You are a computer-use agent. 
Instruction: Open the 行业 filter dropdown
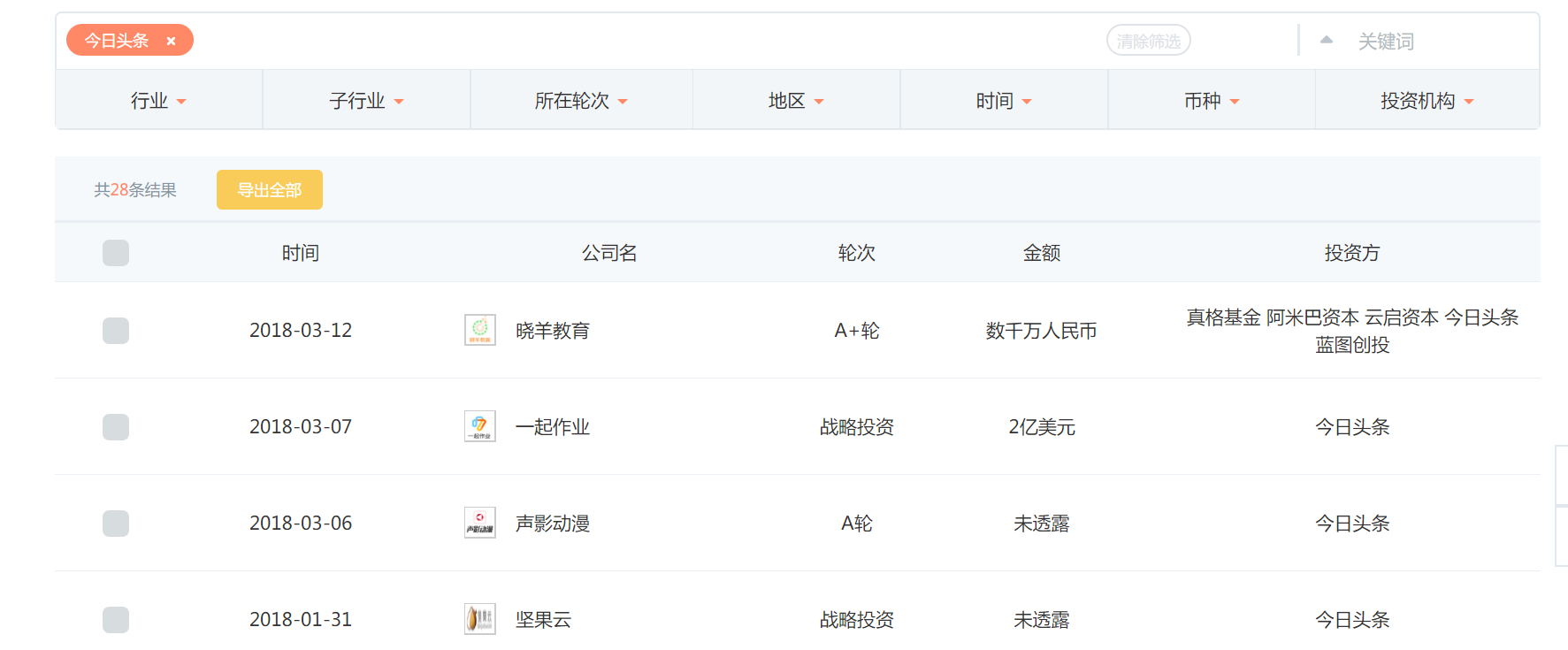click(159, 101)
